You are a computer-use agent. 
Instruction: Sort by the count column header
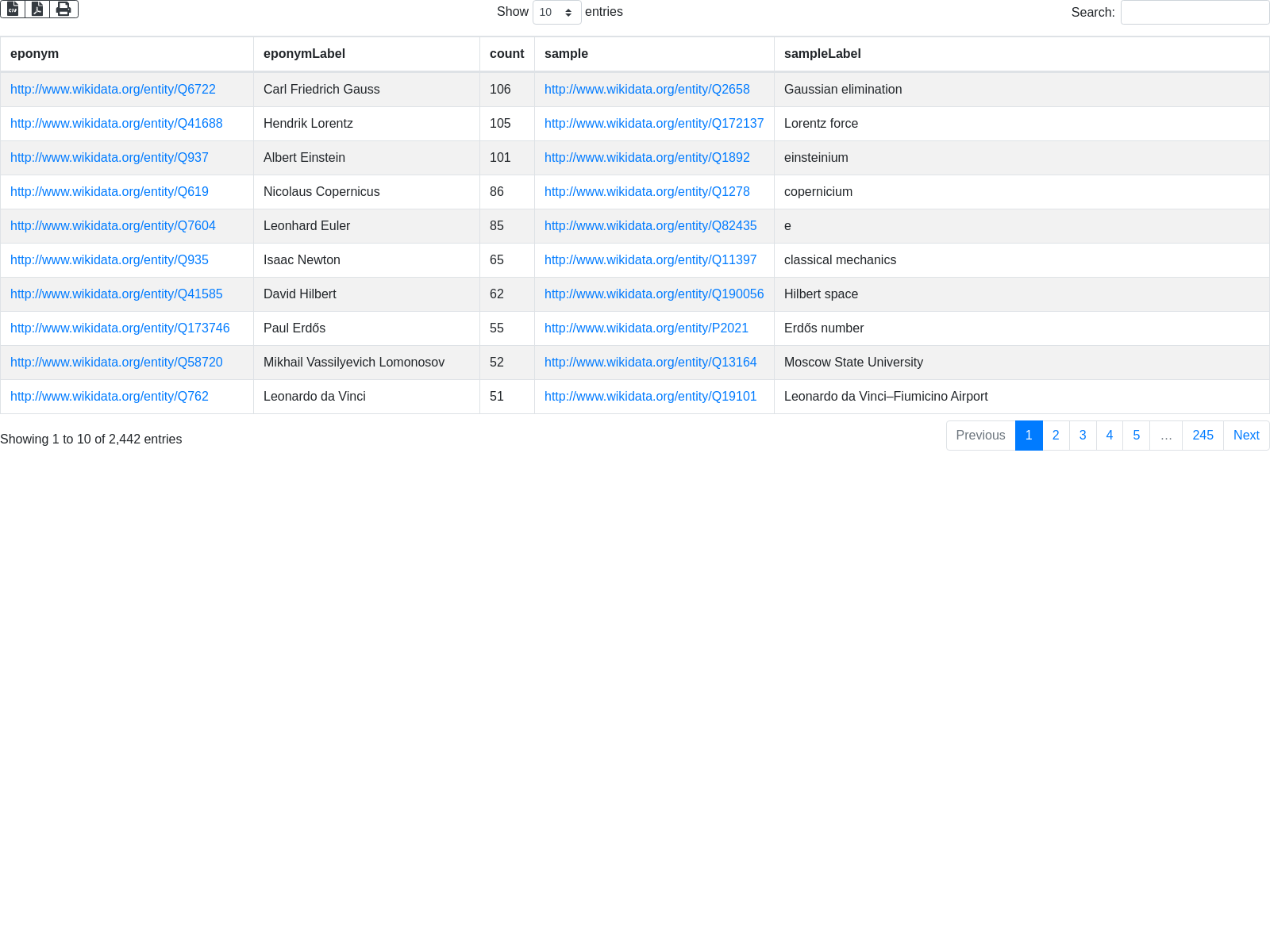click(506, 54)
